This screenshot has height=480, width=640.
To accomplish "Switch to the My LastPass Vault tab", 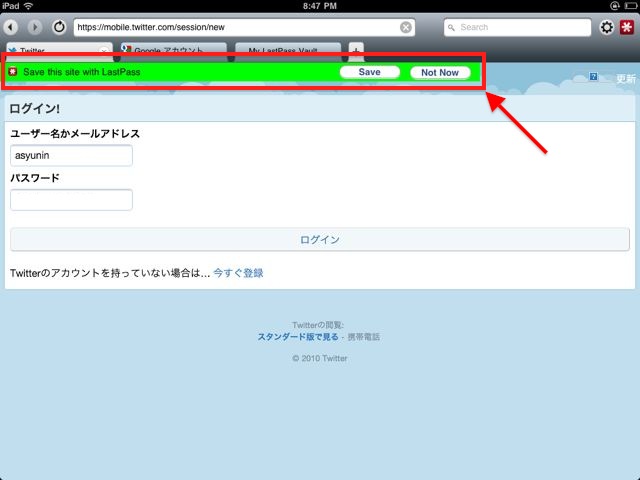I will [288, 51].
